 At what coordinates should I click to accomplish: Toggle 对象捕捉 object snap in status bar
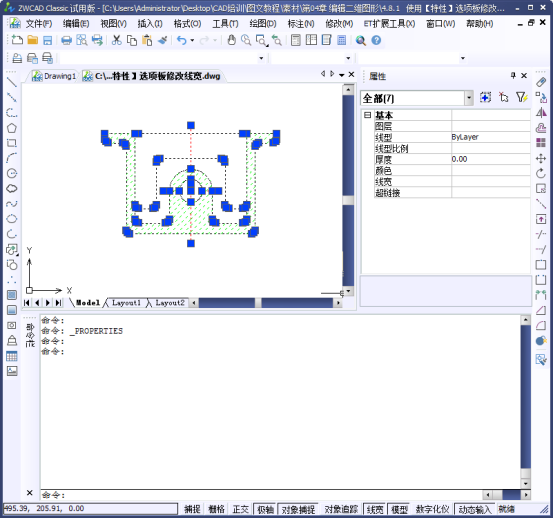click(x=298, y=509)
